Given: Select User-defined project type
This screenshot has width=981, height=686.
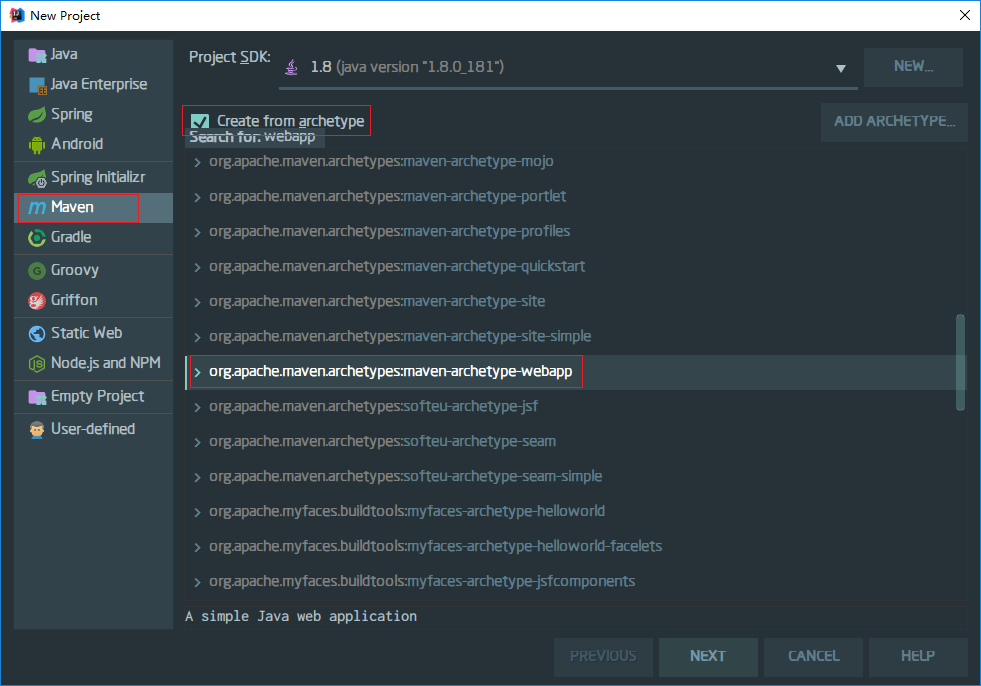Looking at the screenshot, I should pos(93,430).
